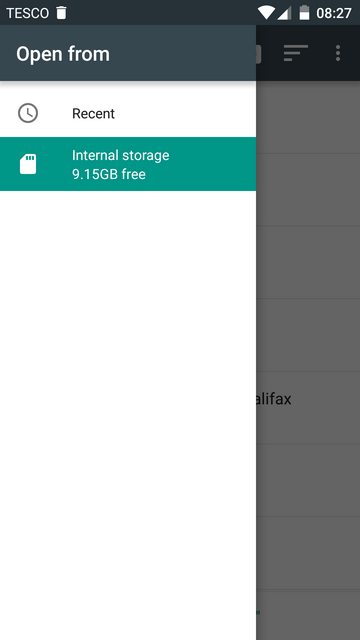Image resolution: width=360 pixels, height=640 pixels.
Task: Open the three-dot overflow menu
Action: tap(338, 53)
